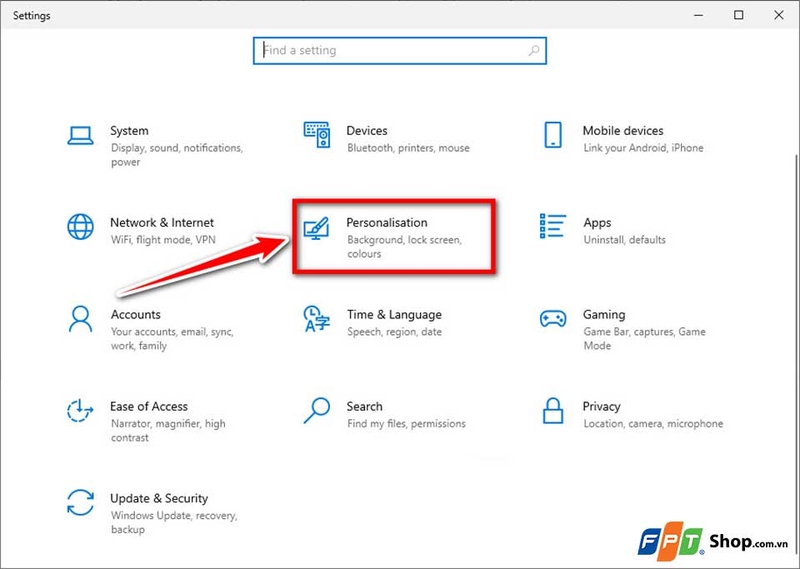Open Gaming settings title
This screenshot has height=569, width=800.
[x=604, y=315]
